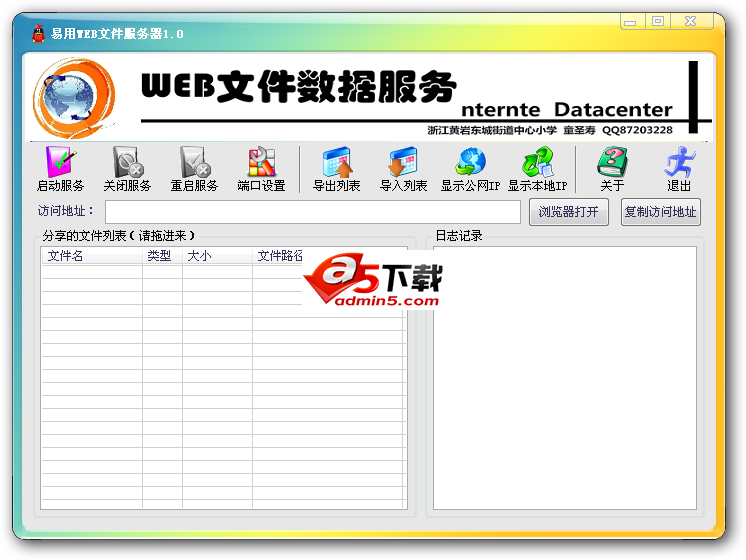Minimize the window
Screen dimensions: 746x560
click(x=632, y=21)
